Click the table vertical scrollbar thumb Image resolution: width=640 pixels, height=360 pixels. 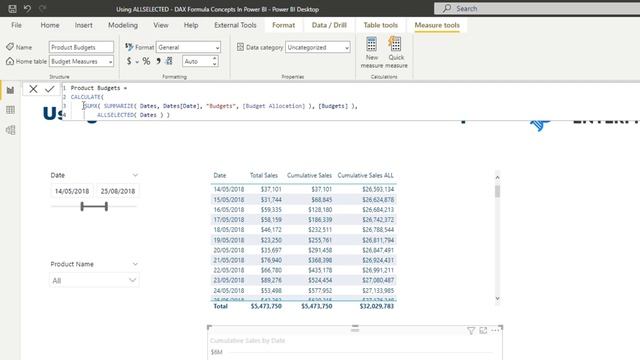(497, 191)
